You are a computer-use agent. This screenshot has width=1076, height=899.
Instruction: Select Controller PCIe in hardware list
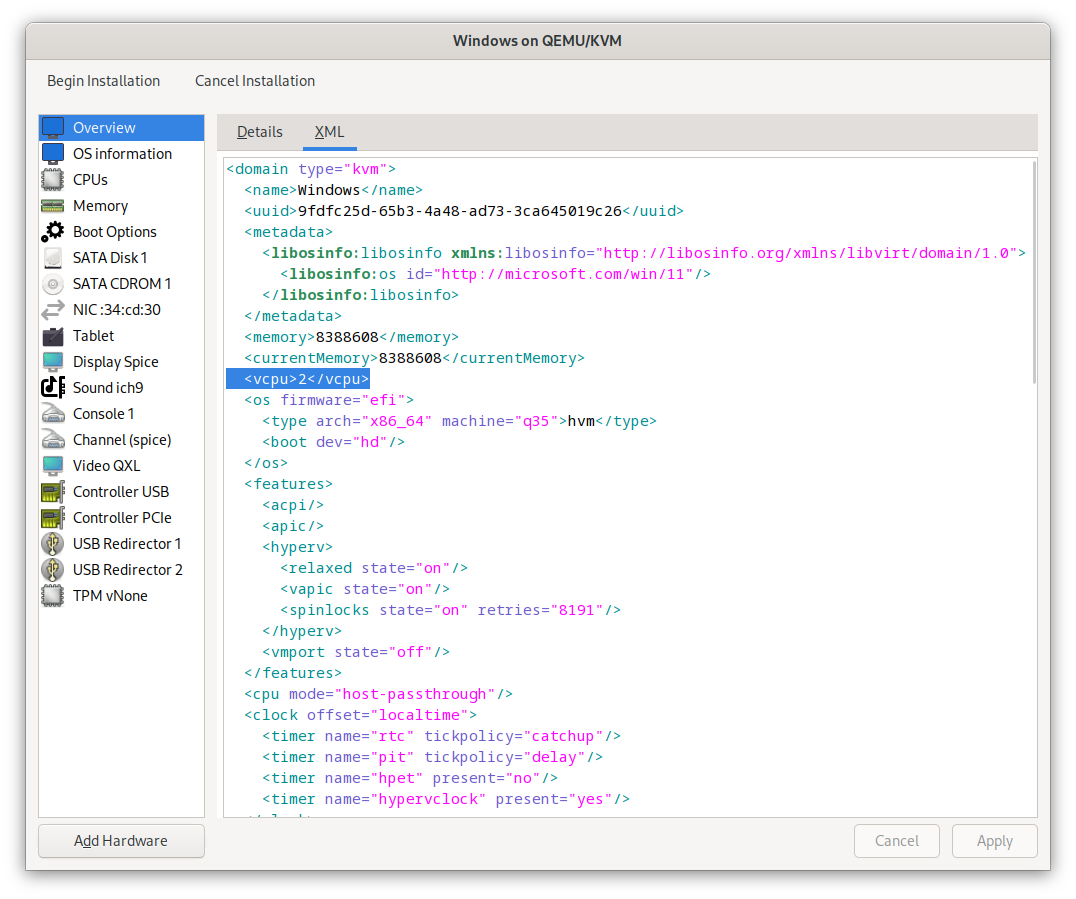121,518
